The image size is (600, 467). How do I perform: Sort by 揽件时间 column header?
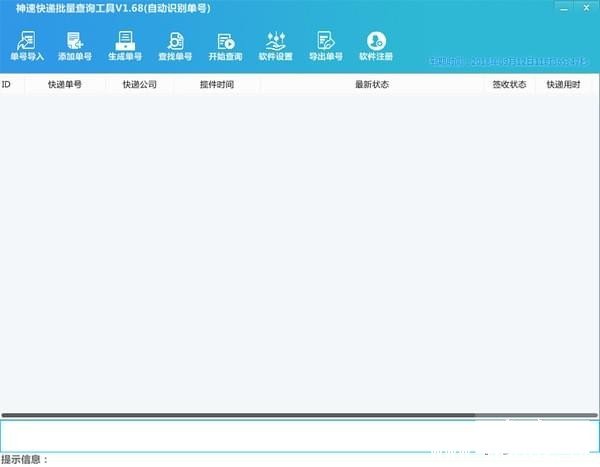[216, 85]
